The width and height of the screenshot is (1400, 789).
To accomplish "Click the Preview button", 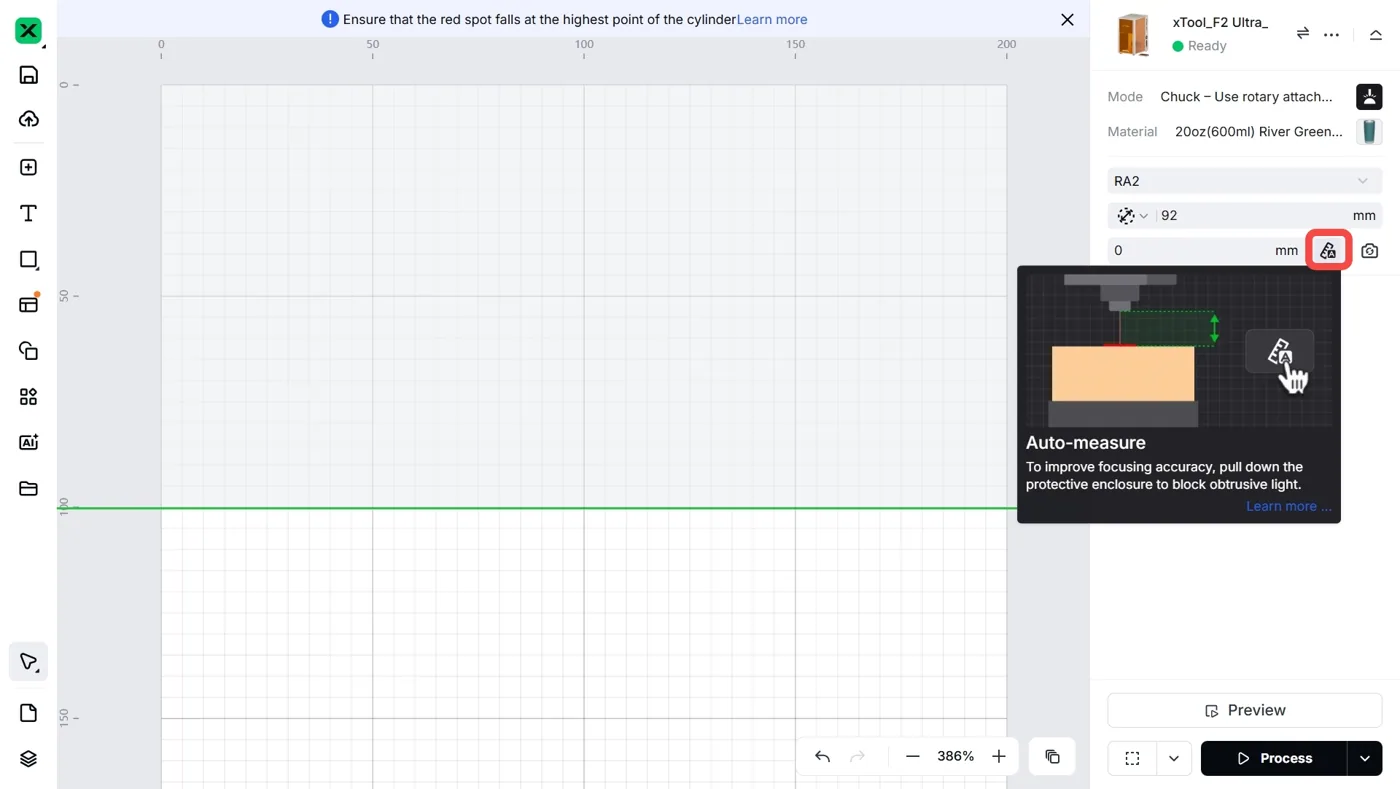I will pos(1244,710).
